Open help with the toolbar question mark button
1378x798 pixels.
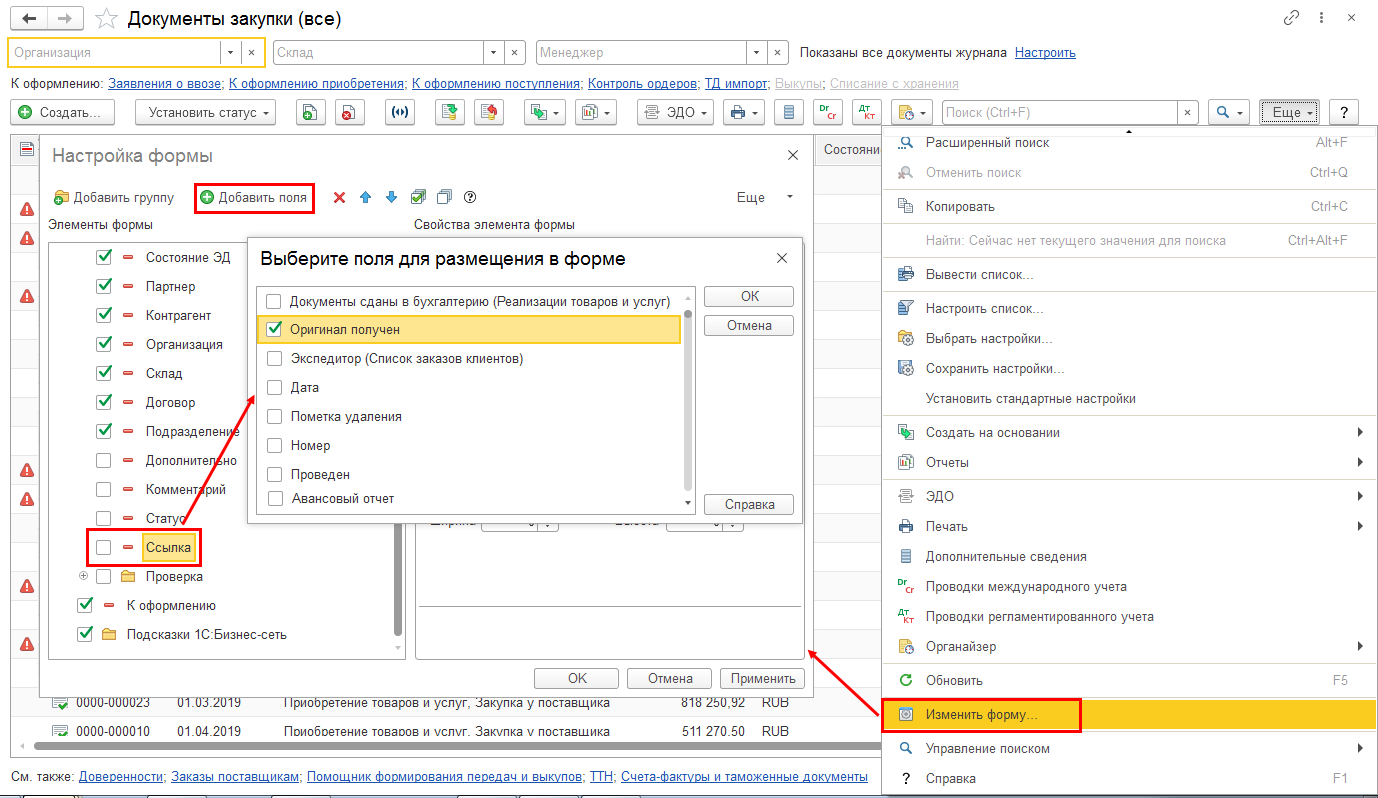tap(1345, 113)
